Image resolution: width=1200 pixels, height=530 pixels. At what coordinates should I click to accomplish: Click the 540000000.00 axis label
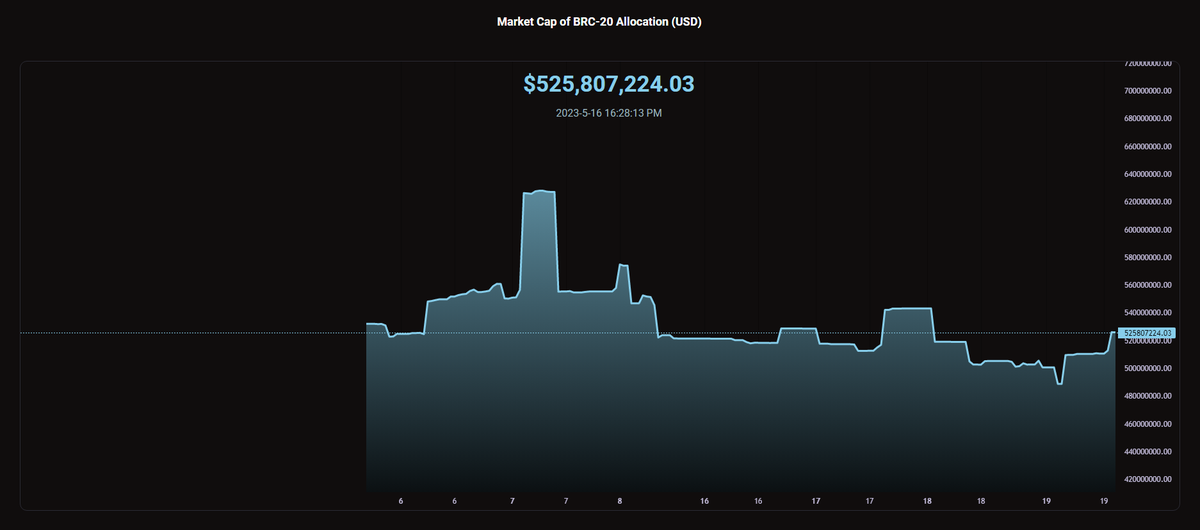[x=1147, y=313]
